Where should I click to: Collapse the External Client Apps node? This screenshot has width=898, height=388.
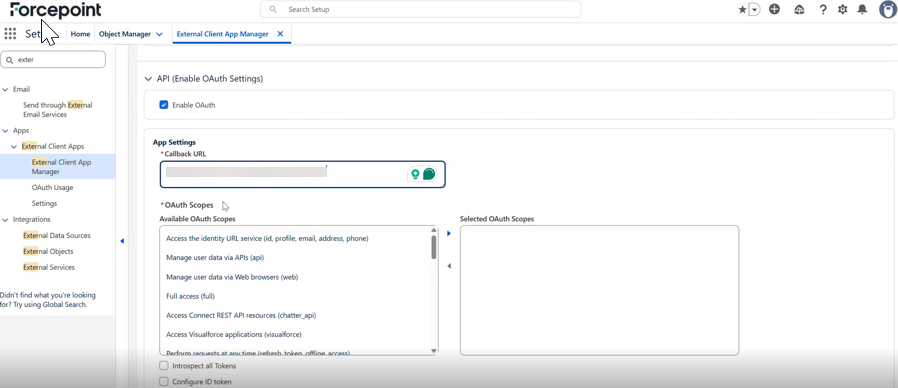point(14,147)
